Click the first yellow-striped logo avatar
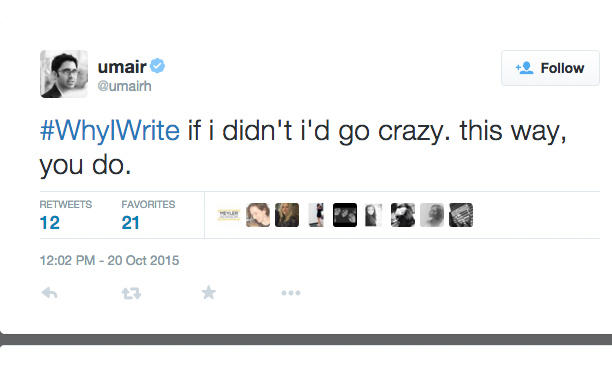This screenshot has height=380, width=612. click(229, 215)
